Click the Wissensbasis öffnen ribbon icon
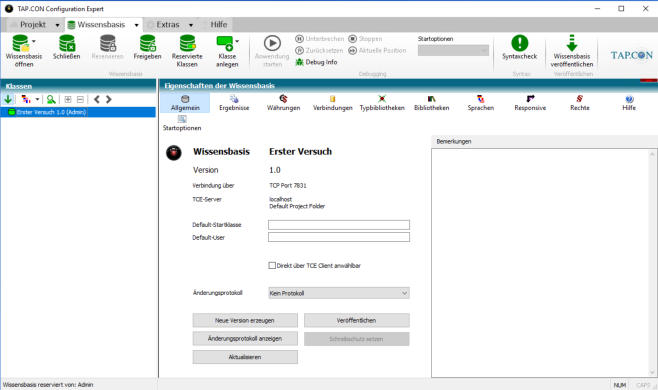This screenshot has height=390, width=658. [x=20, y=43]
